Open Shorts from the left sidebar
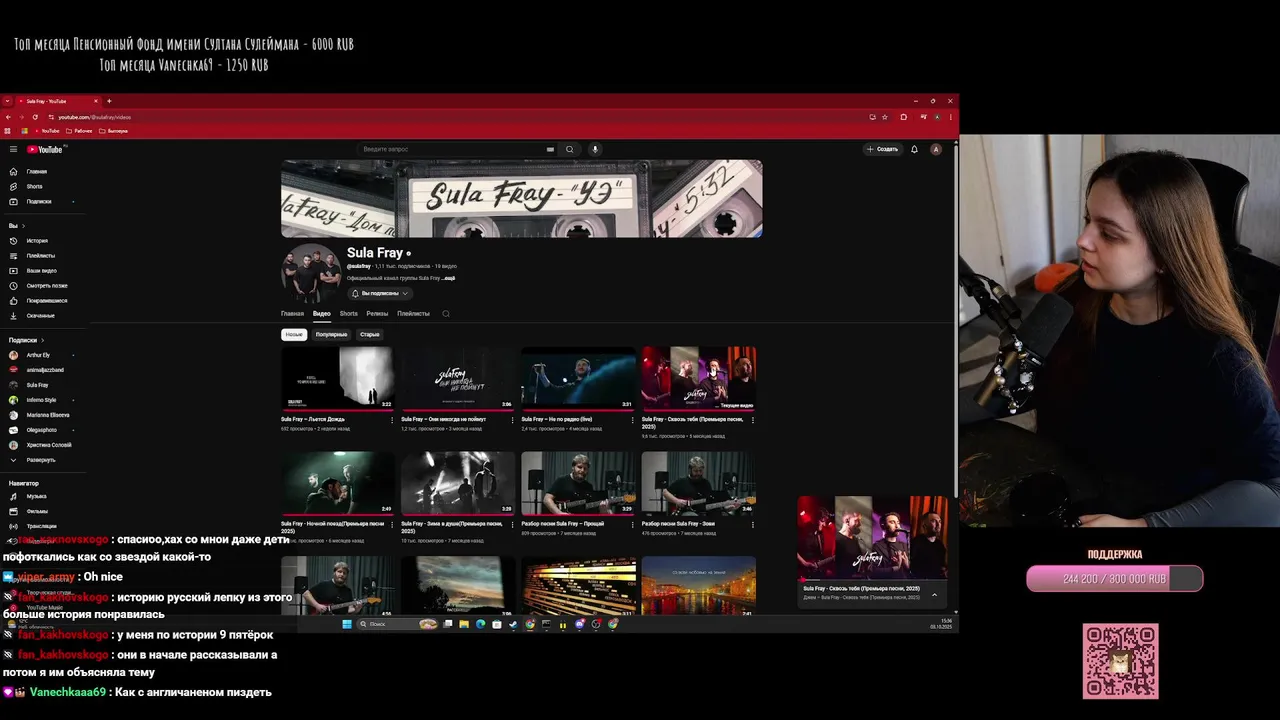 [x=34, y=186]
